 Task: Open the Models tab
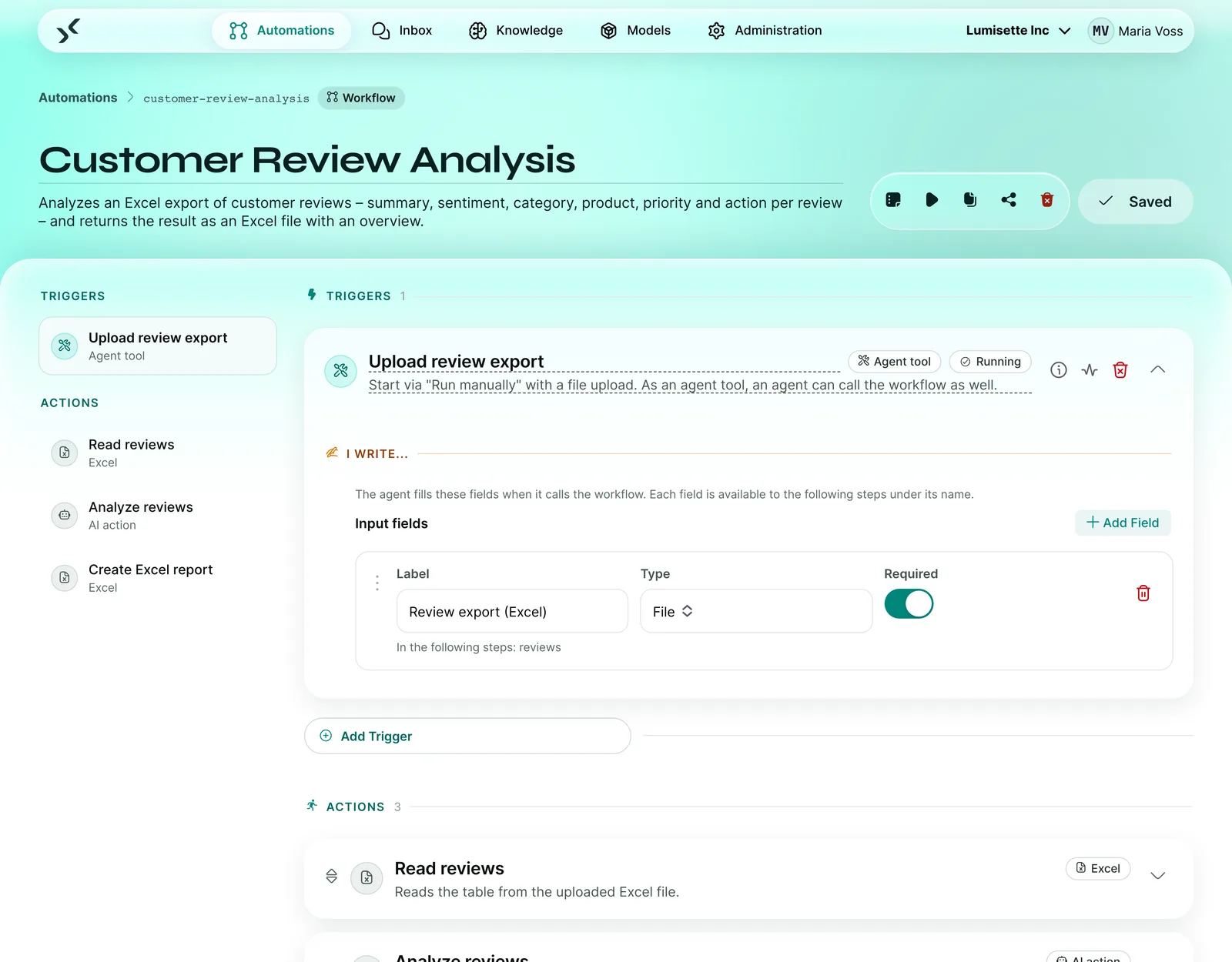point(636,31)
